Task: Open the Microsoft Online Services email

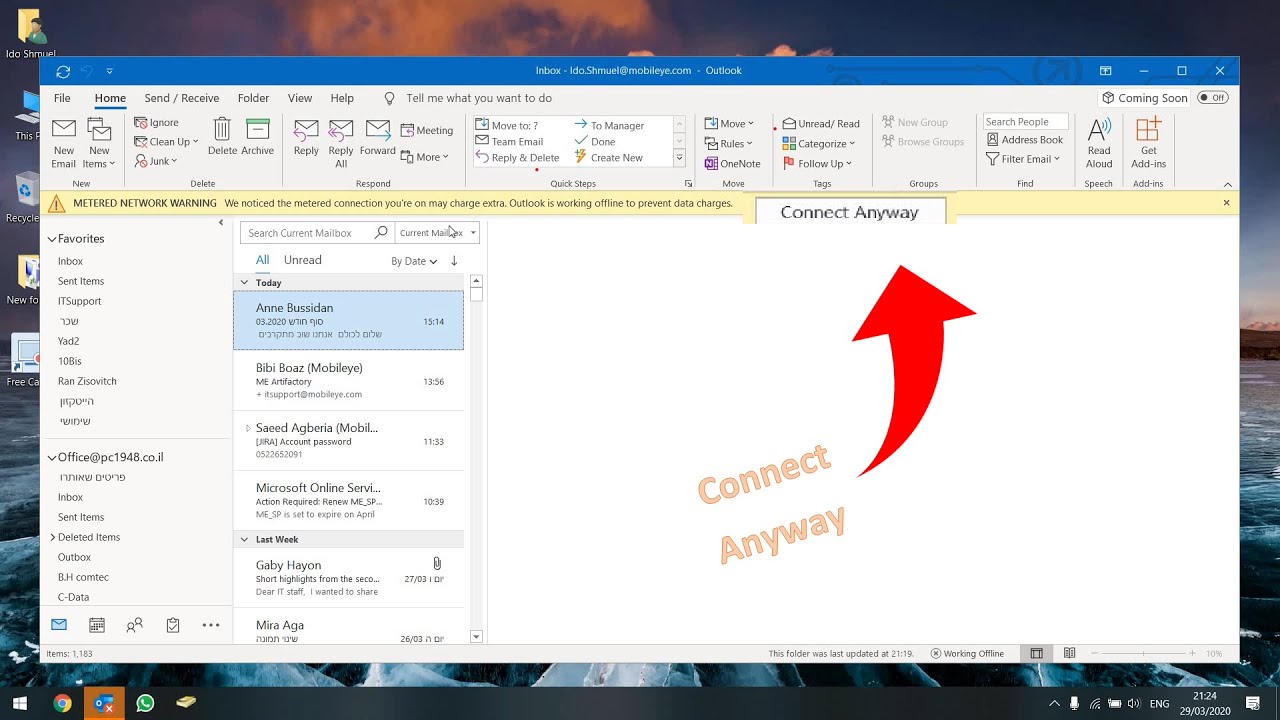Action: click(x=349, y=501)
